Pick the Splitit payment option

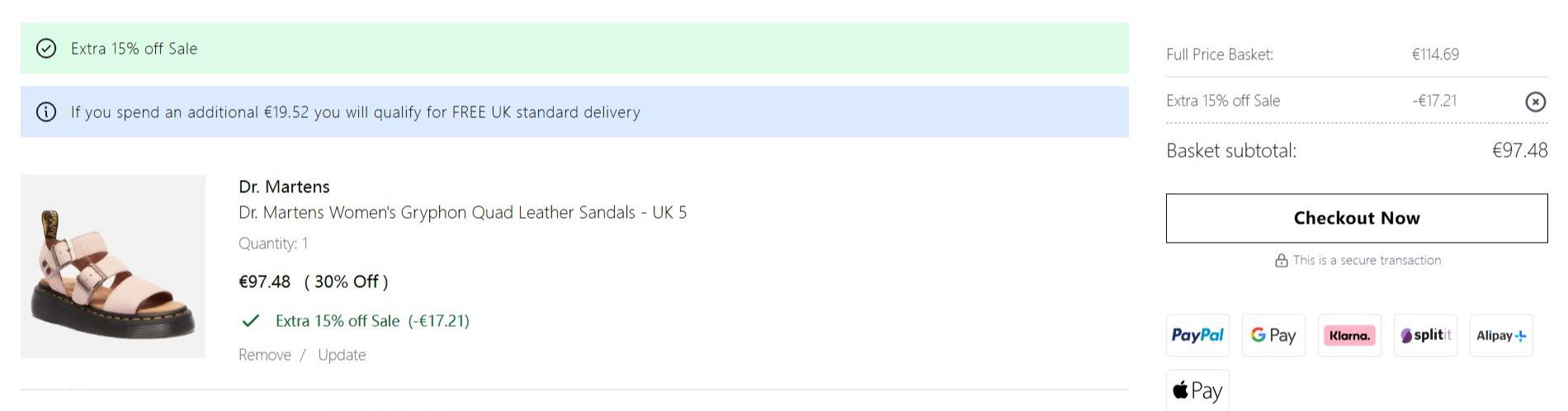[x=1425, y=335]
